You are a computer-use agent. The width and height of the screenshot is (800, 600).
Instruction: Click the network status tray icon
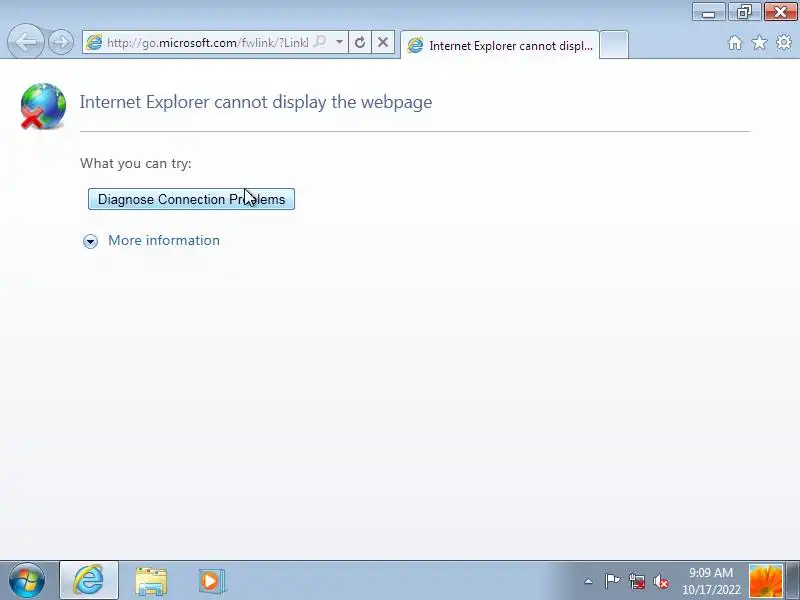tap(637, 581)
